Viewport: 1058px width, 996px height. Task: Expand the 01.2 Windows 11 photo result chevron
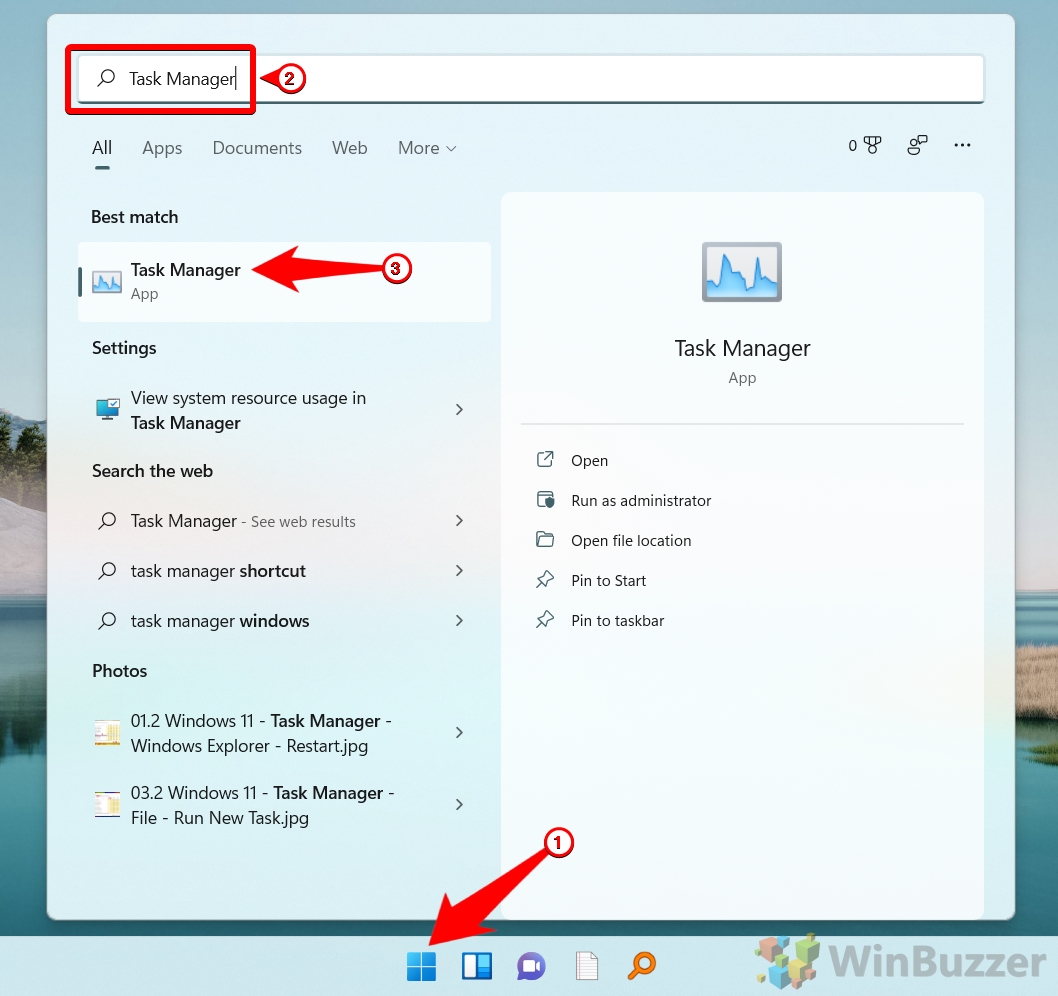[x=460, y=733]
